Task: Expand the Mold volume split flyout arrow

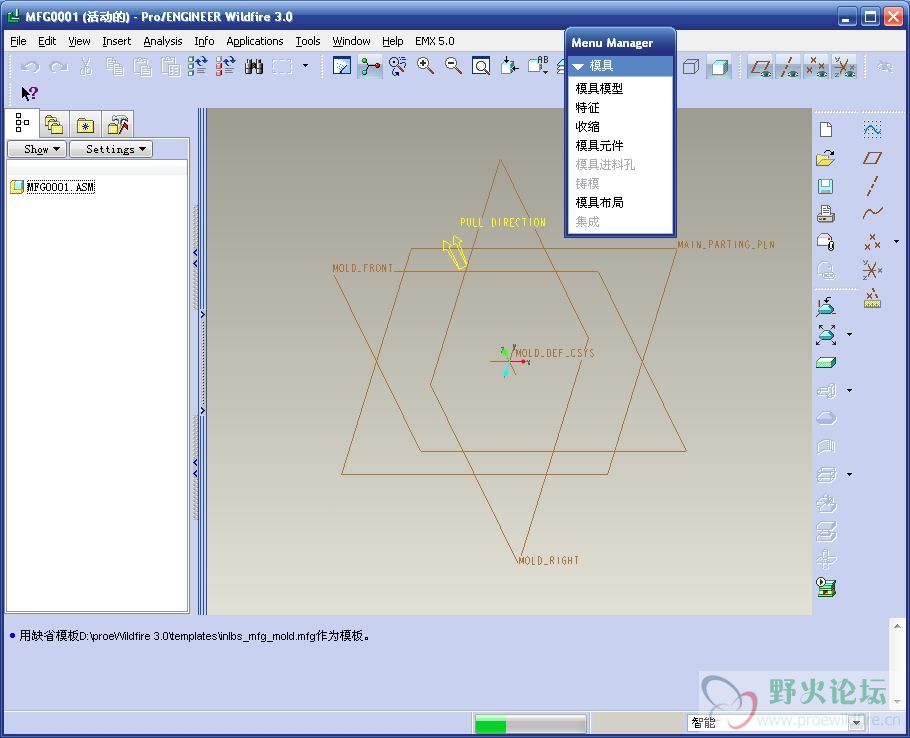Action: (850, 475)
